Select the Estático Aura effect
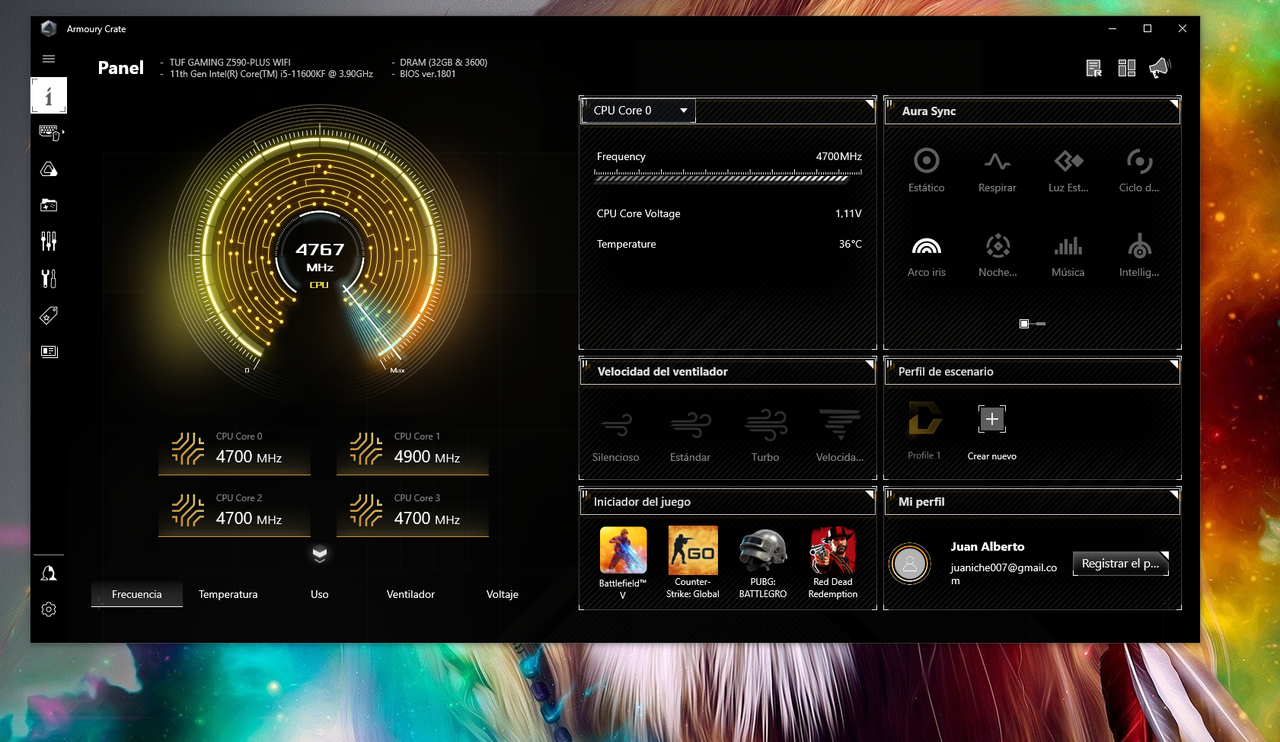Screen dimensions: 1280x742 926,169
